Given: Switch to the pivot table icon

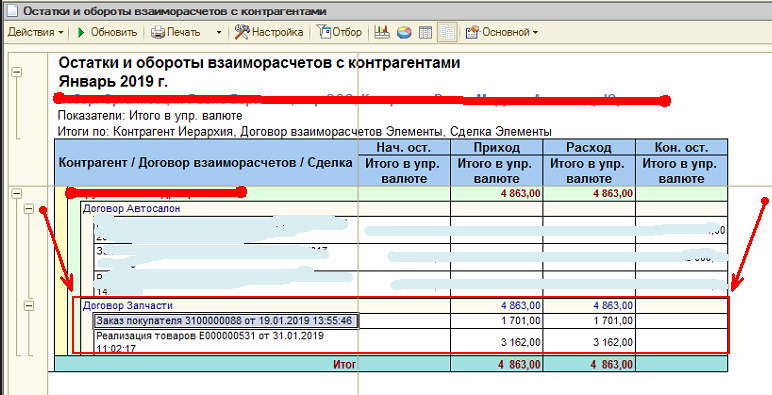Looking at the screenshot, I should pyautogui.click(x=425, y=33).
